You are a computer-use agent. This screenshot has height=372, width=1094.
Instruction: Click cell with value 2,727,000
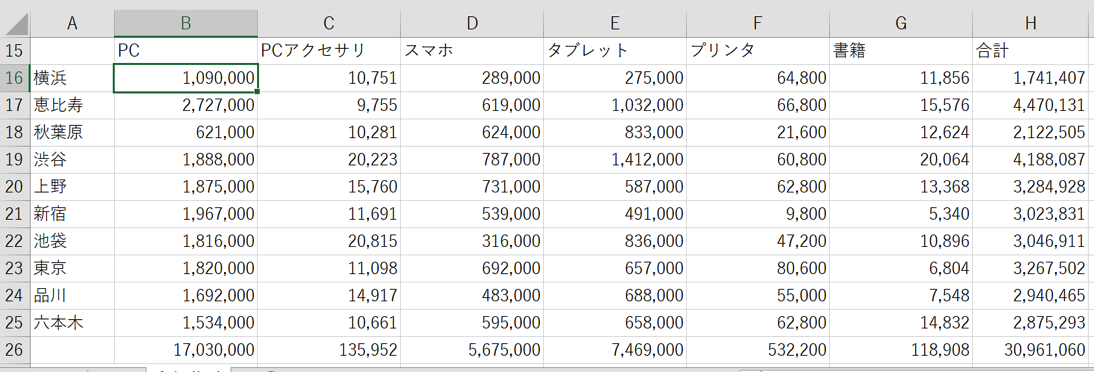(x=186, y=105)
